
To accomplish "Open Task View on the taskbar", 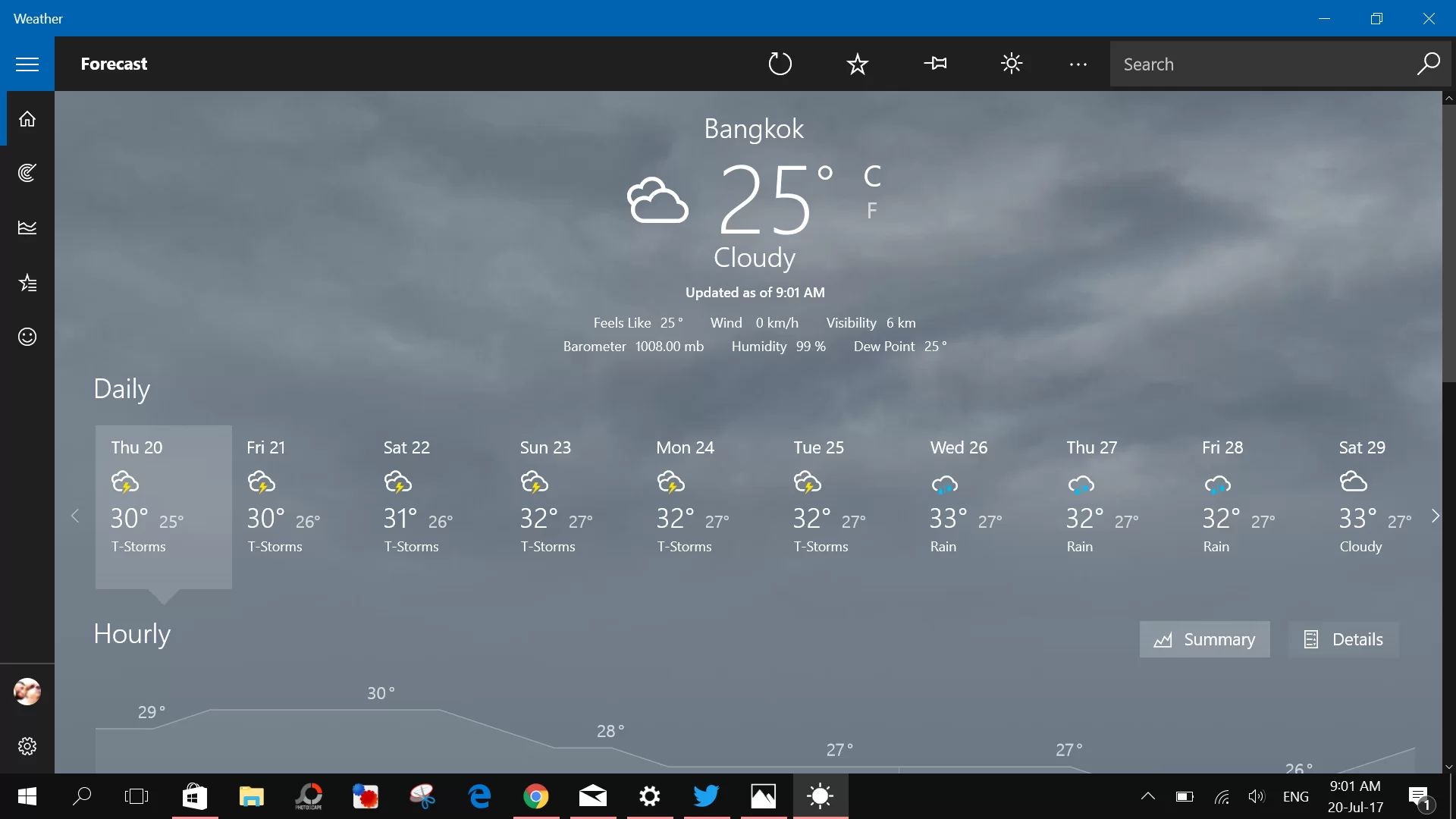I will tap(136, 796).
